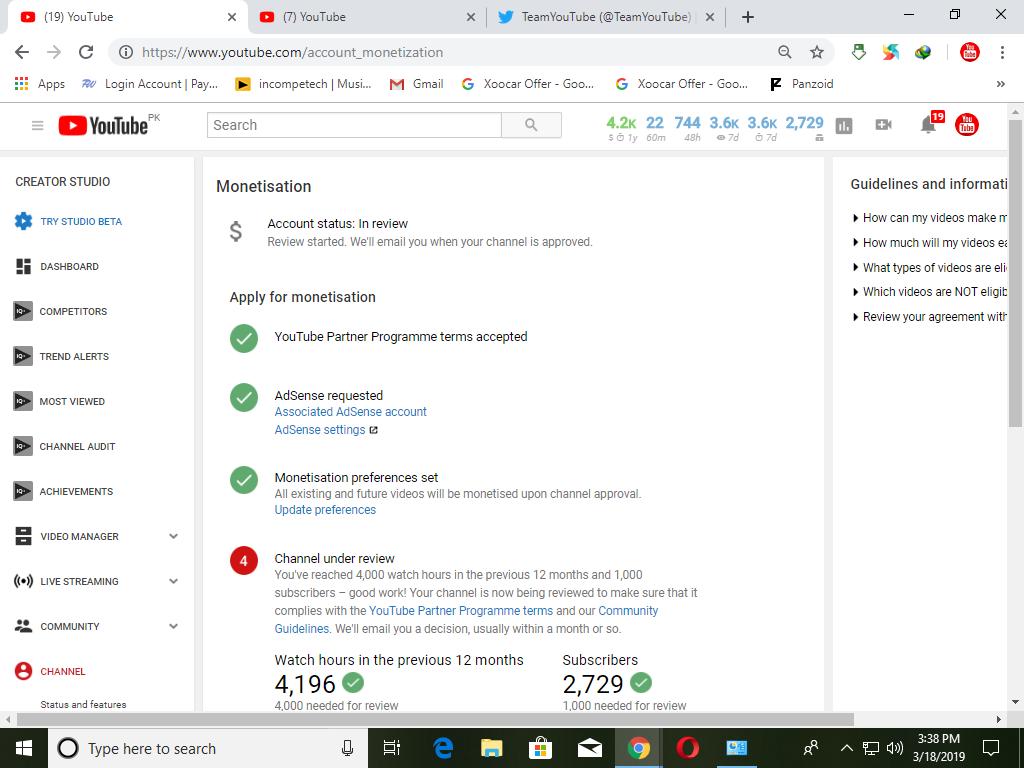
Task: Open YouTube Partner Programme terms link
Action: [x=460, y=611]
